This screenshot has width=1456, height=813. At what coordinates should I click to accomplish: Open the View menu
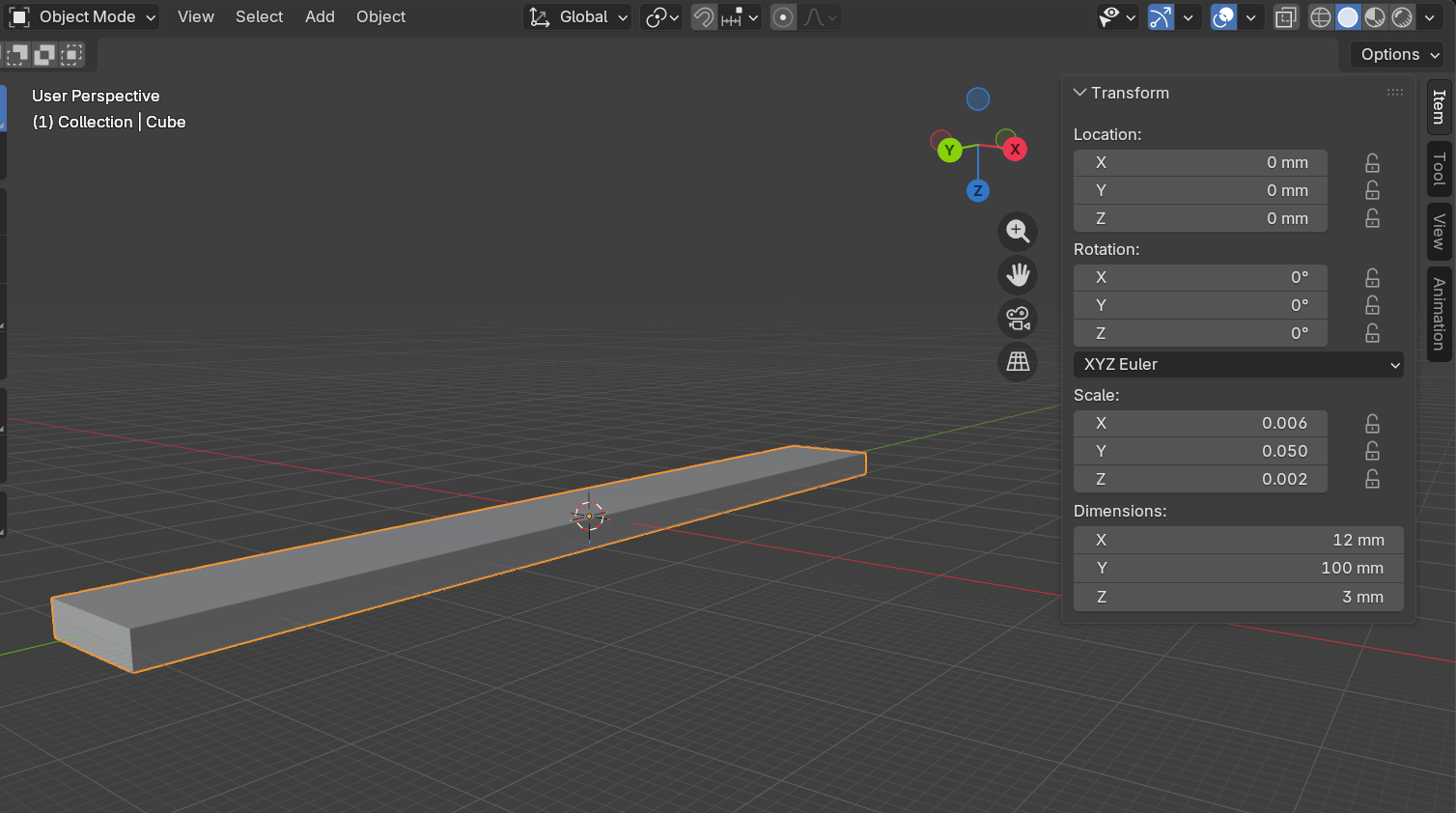coord(196,17)
